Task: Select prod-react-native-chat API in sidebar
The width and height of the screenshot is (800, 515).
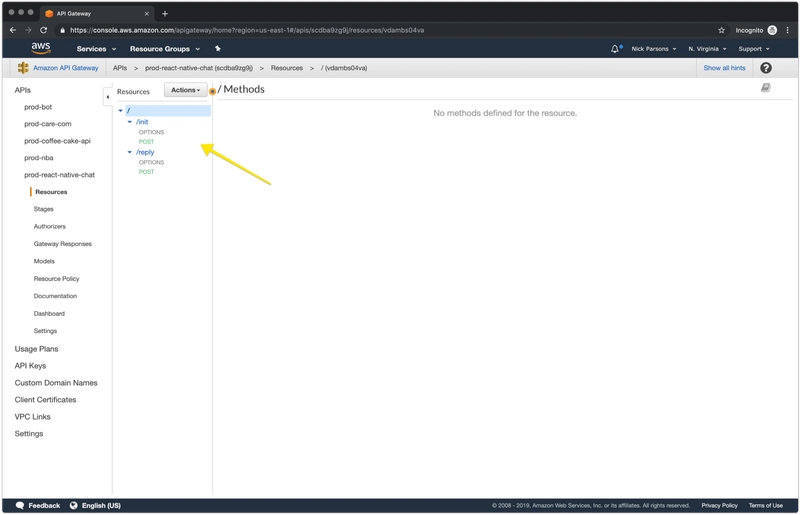Action: click(59, 175)
